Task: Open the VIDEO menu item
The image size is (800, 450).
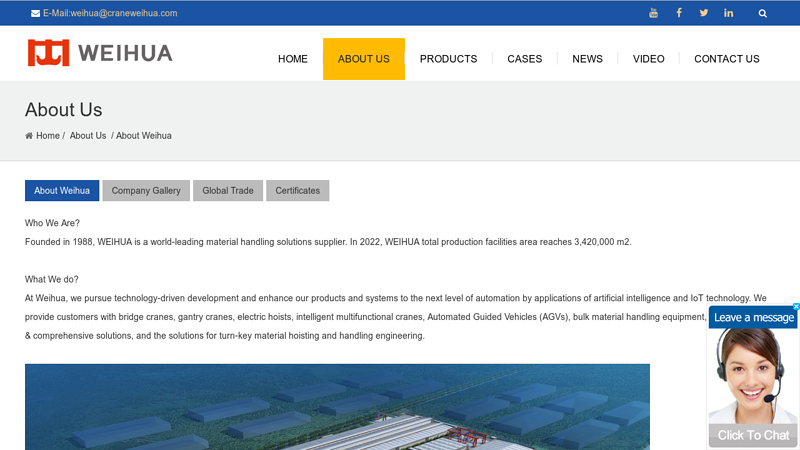Action: pos(648,59)
